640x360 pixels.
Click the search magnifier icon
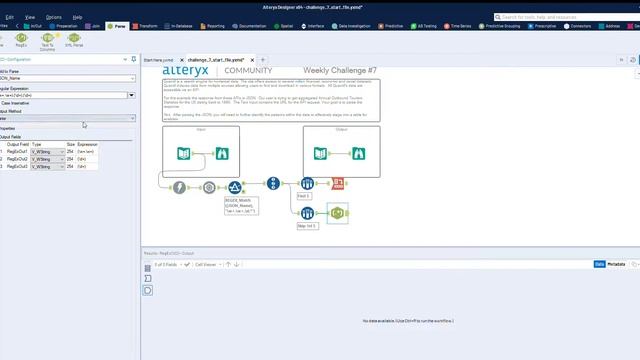[x=498, y=17]
